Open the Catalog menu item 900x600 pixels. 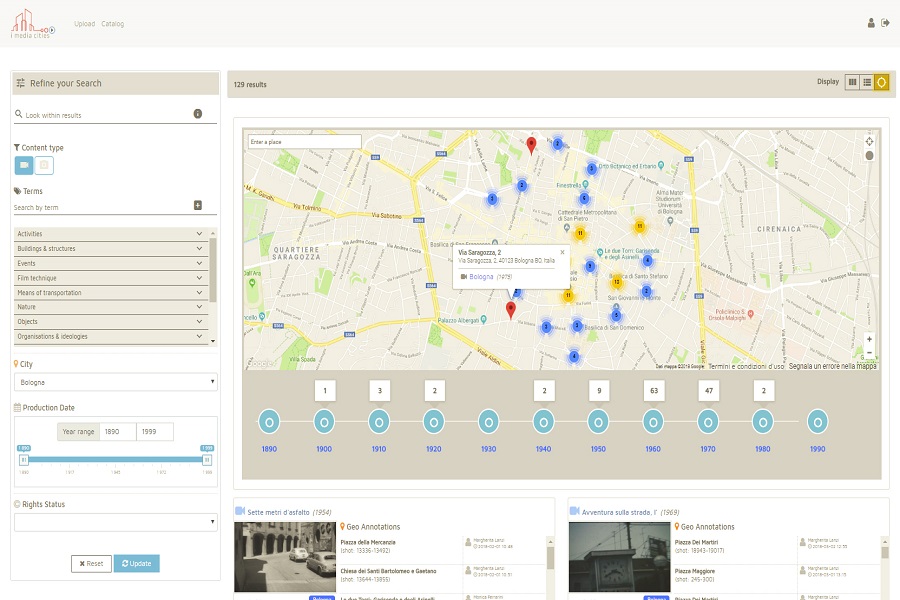pyautogui.click(x=113, y=24)
